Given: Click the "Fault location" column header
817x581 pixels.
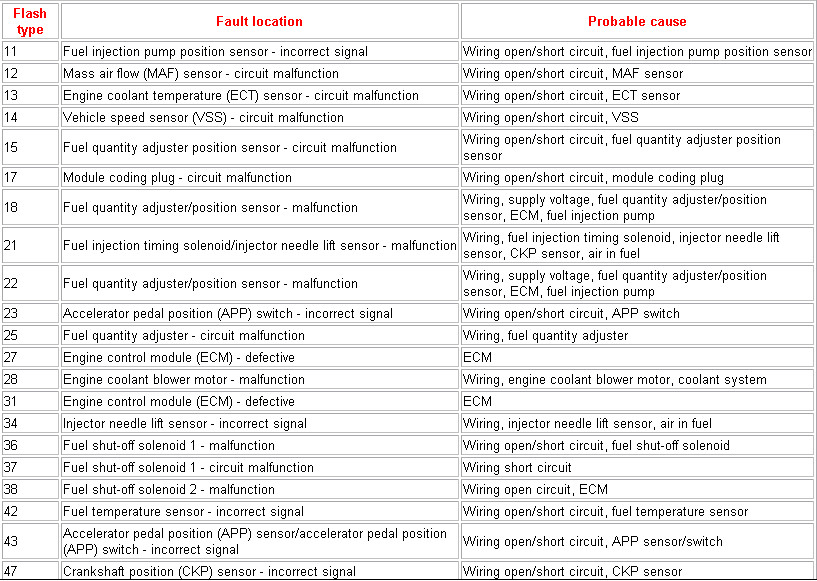Looking at the screenshot, I should (x=258, y=21).
